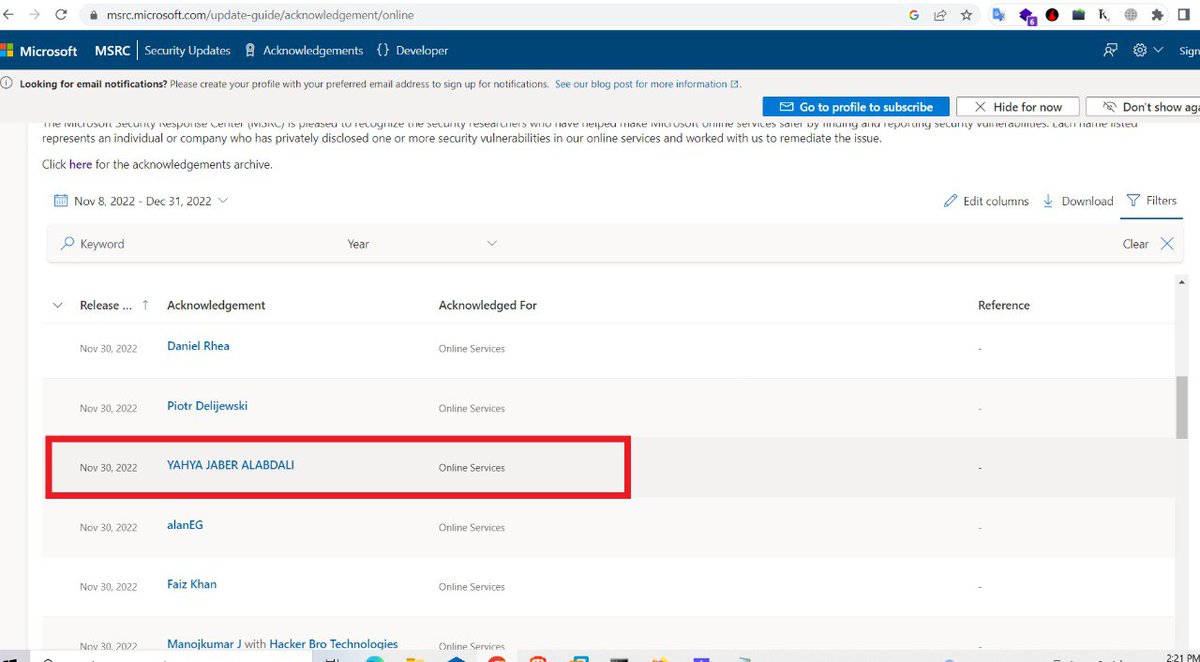1200x662 pixels.
Task: Open purple extension with 6 badge
Action: point(1027,16)
